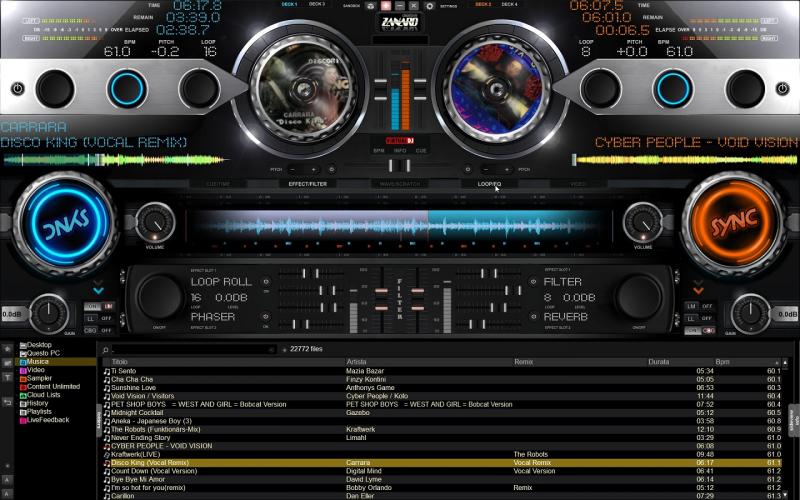Select DECK 3 tab

[x=316, y=4]
